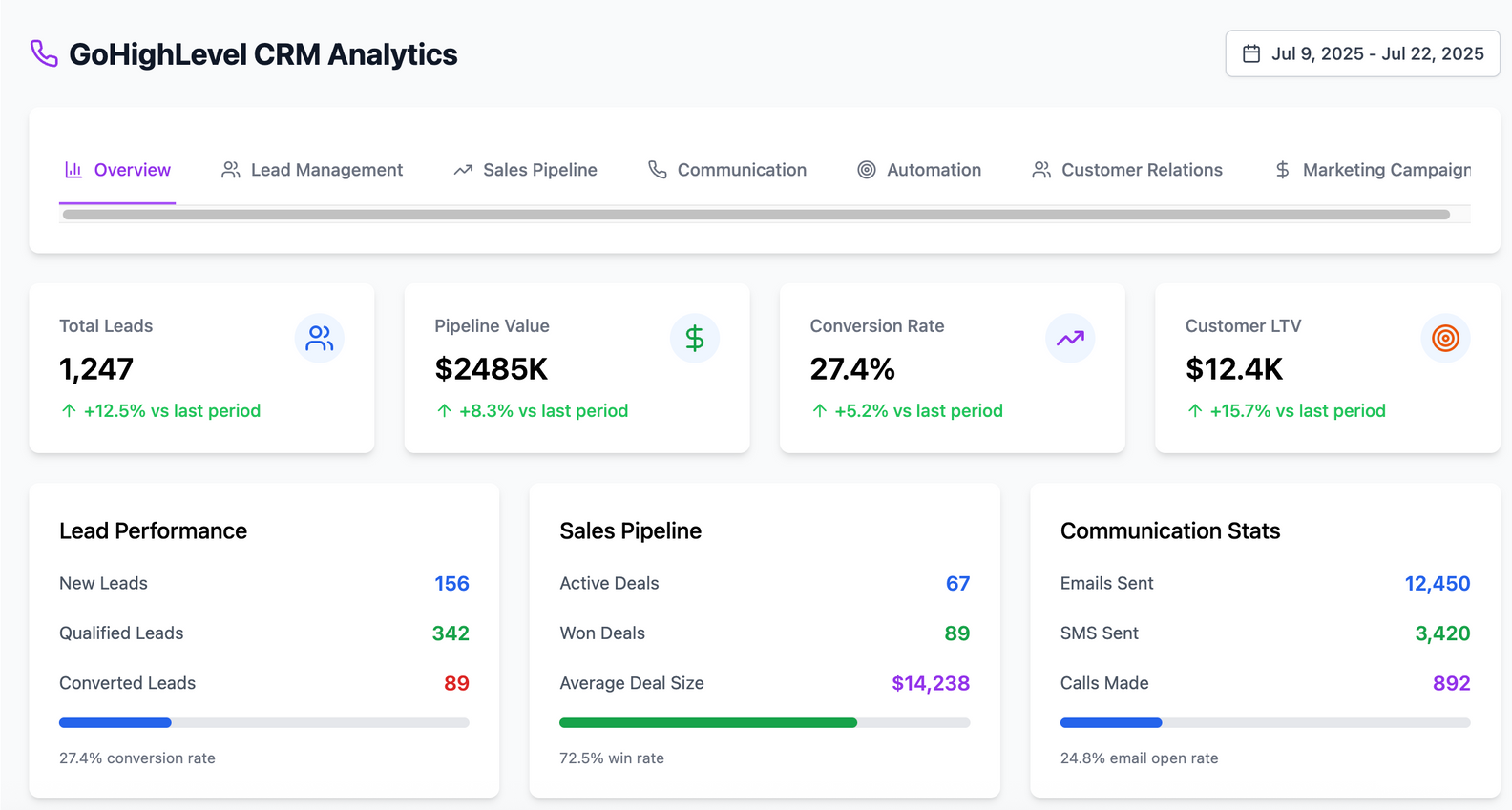Click up arrow beside +15.7% vs last period
The image size is (1512, 810).
click(x=1195, y=411)
